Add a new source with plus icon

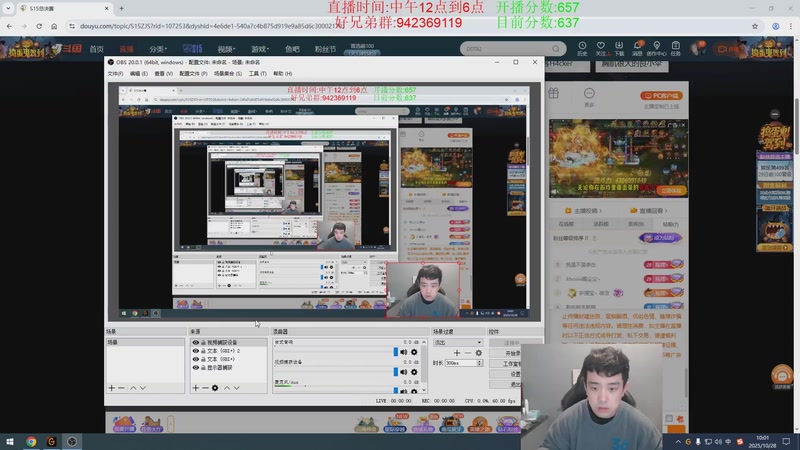195,388
